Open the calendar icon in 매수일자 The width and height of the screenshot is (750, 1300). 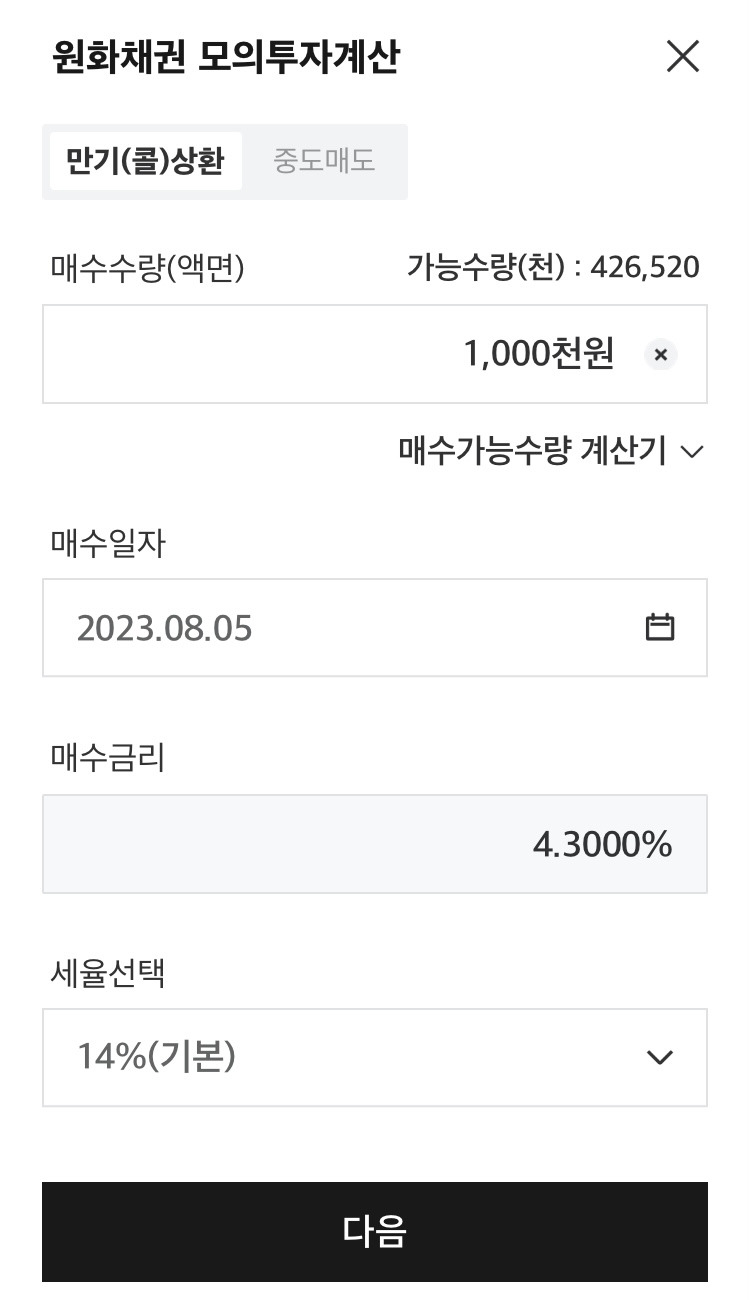pos(660,627)
